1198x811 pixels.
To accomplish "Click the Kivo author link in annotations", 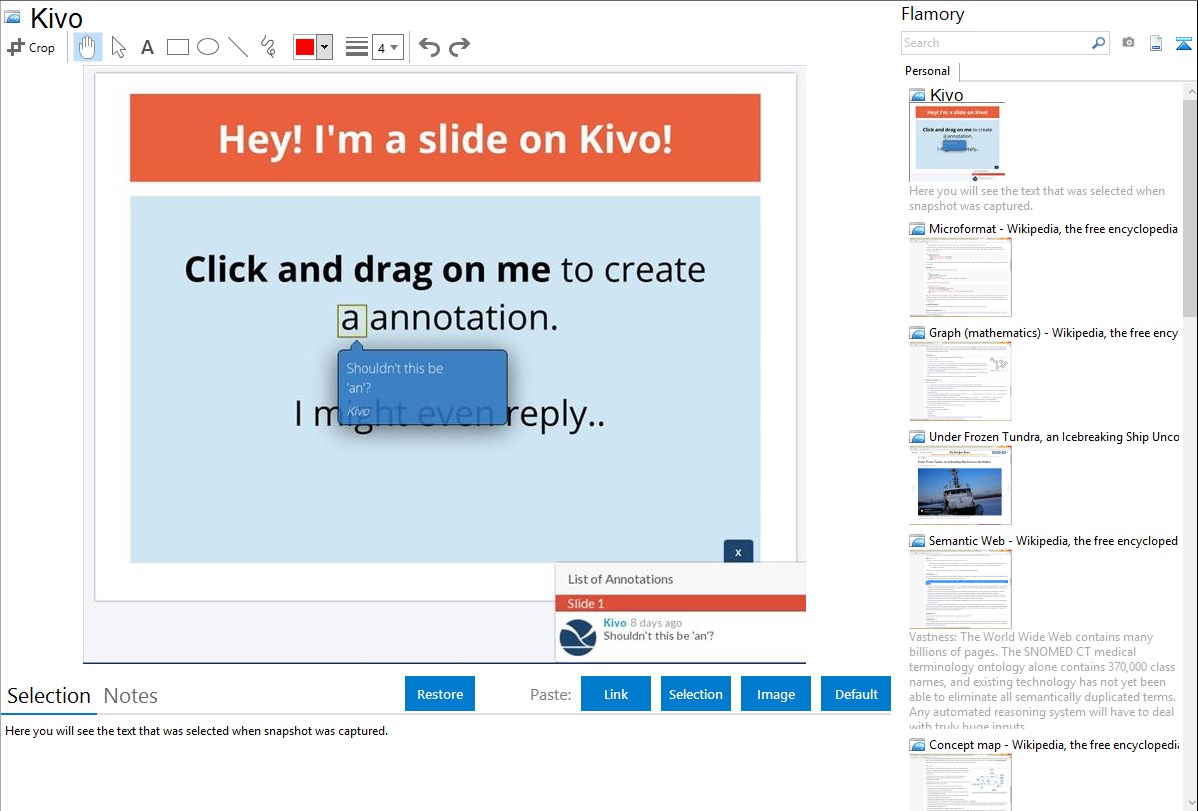I will [x=614, y=623].
